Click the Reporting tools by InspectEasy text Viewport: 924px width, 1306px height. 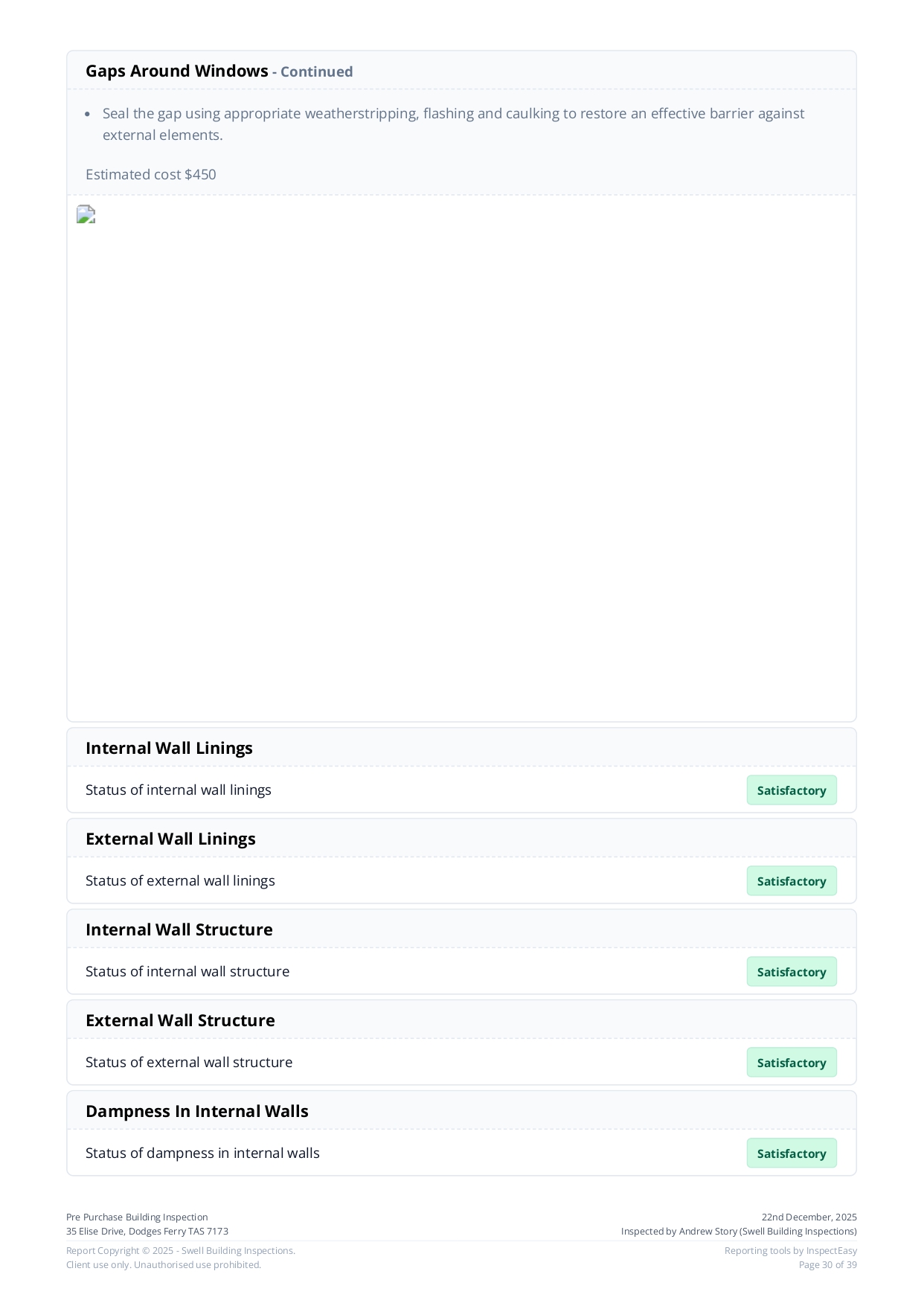click(x=790, y=1251)
